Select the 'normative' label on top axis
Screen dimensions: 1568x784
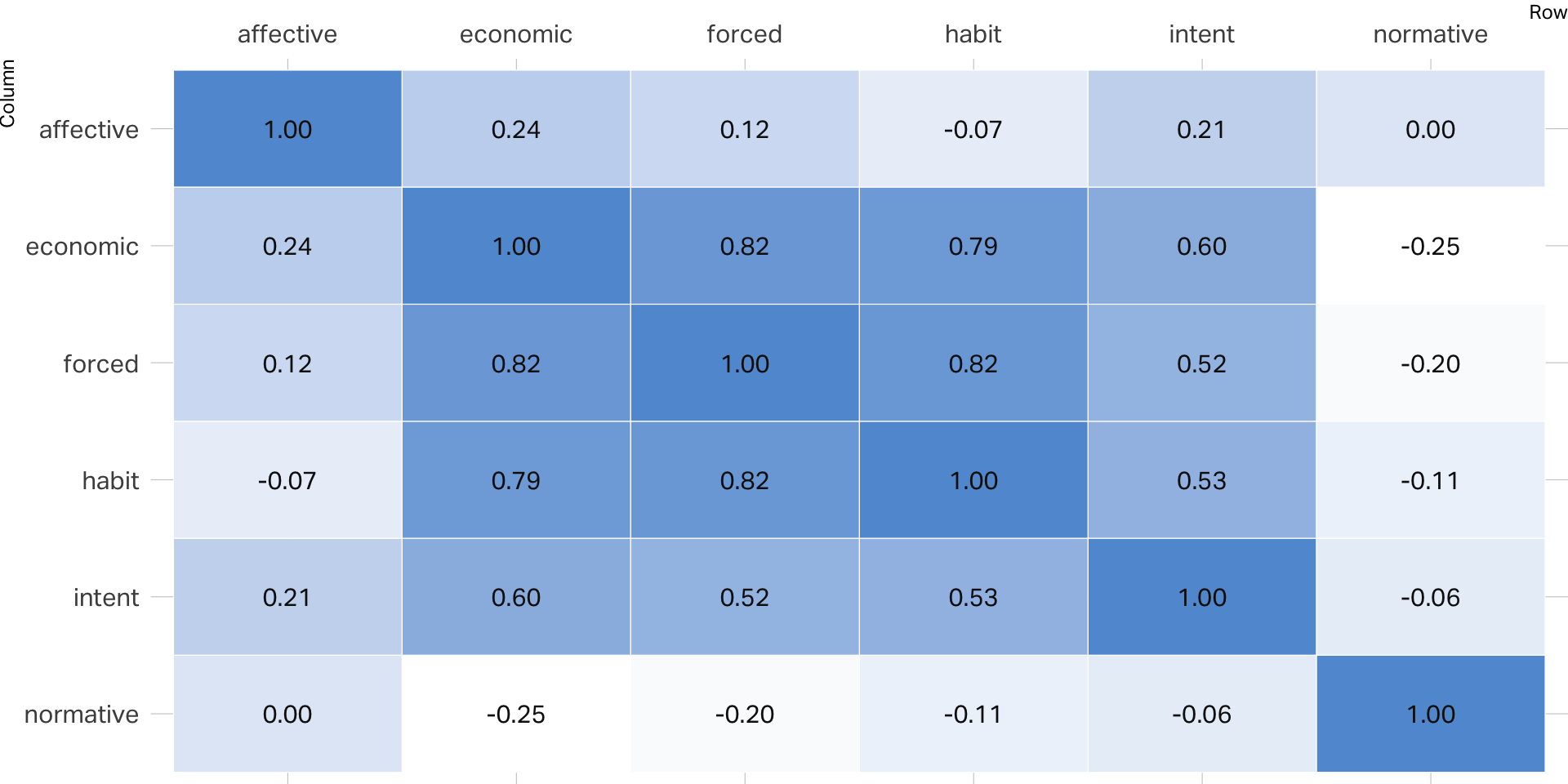[1430, 34]
